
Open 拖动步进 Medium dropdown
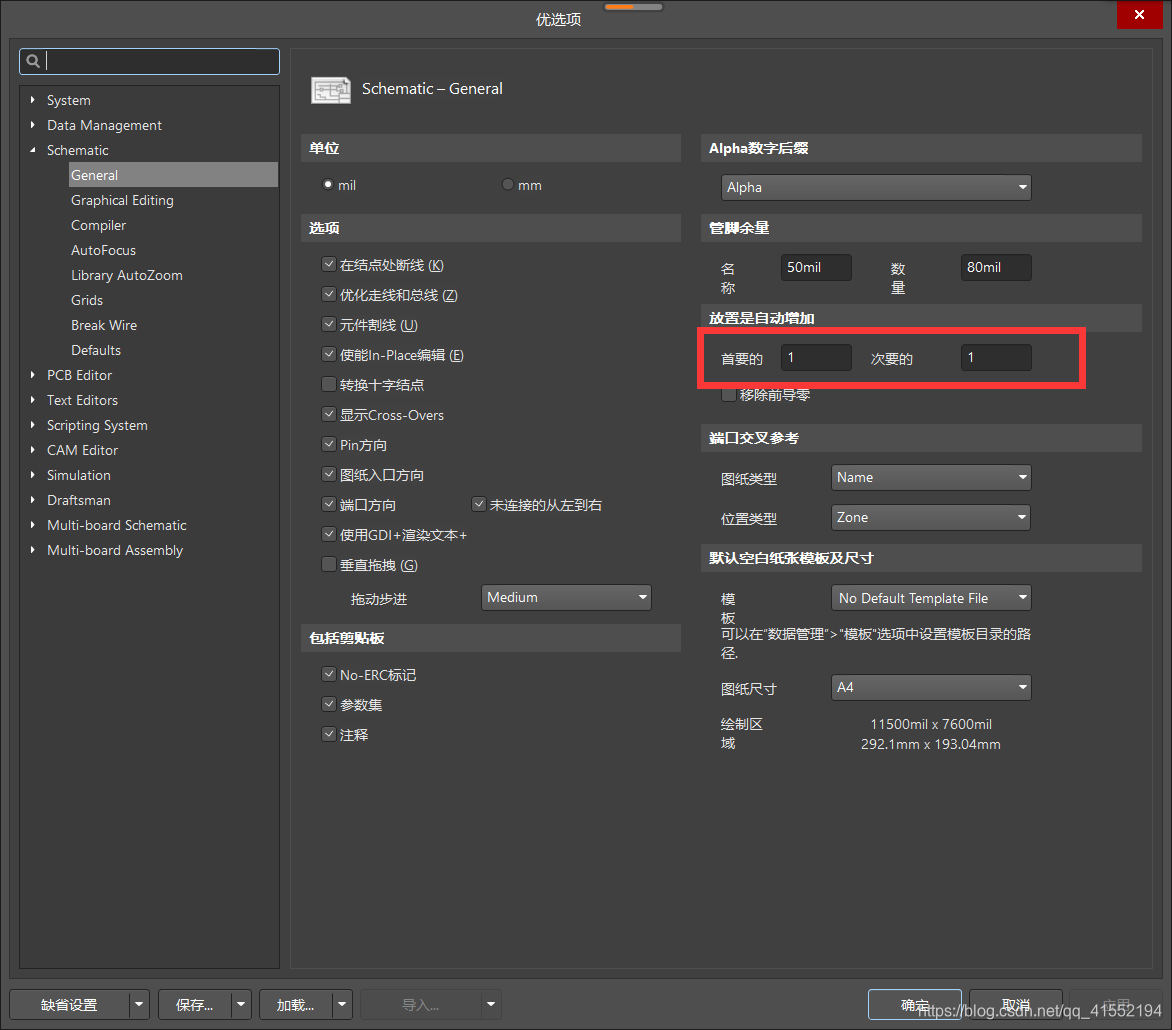[566, 597]
